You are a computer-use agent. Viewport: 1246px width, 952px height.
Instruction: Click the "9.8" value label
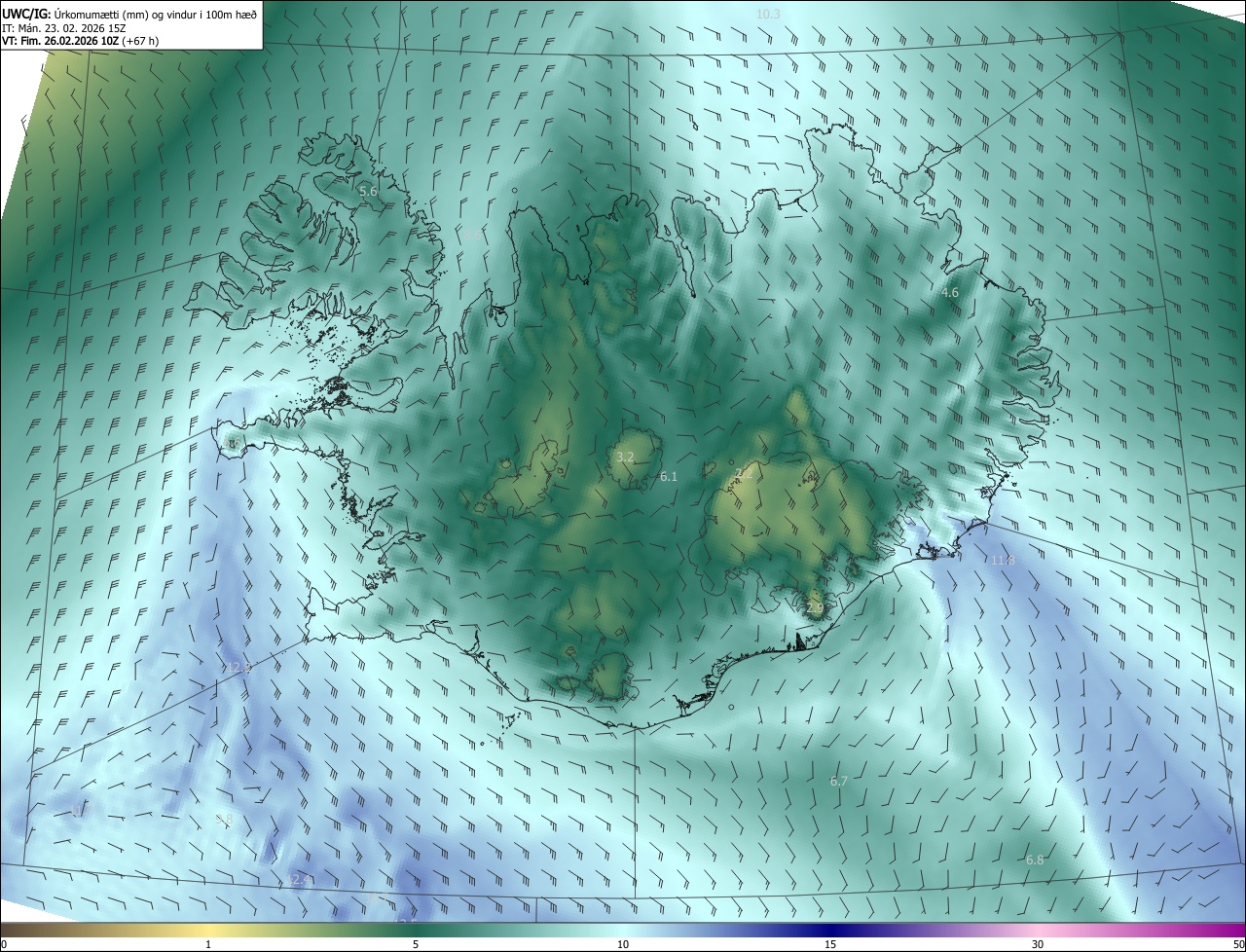[223, 820]
